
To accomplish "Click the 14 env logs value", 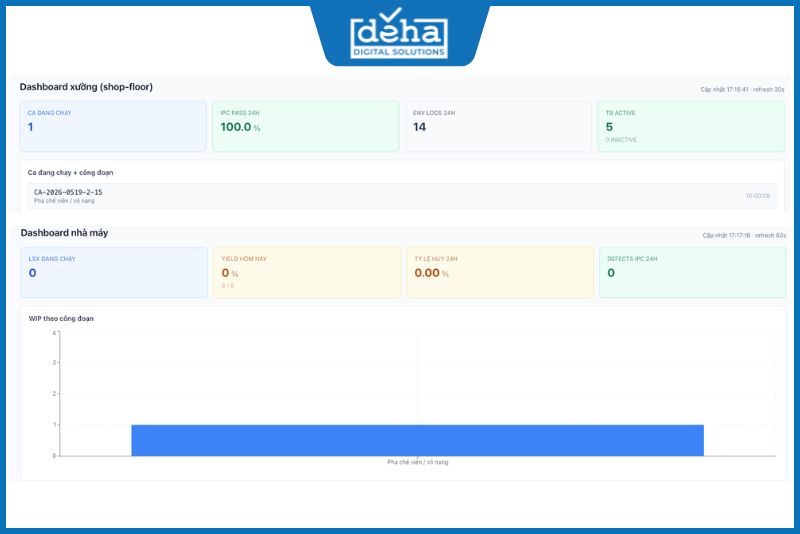I will point(419,127).
